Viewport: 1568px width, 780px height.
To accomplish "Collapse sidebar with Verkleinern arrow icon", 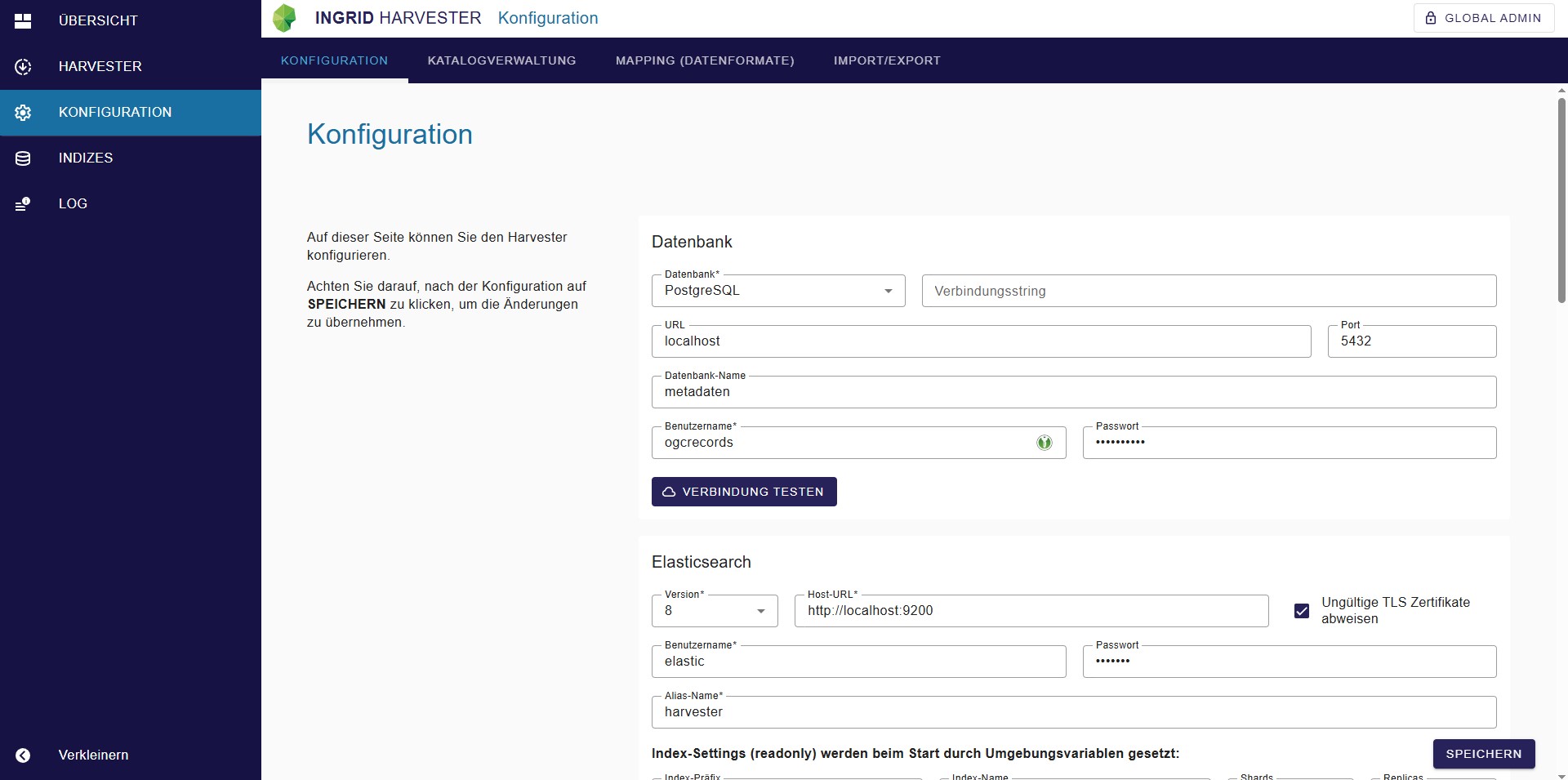I will 23,755.
